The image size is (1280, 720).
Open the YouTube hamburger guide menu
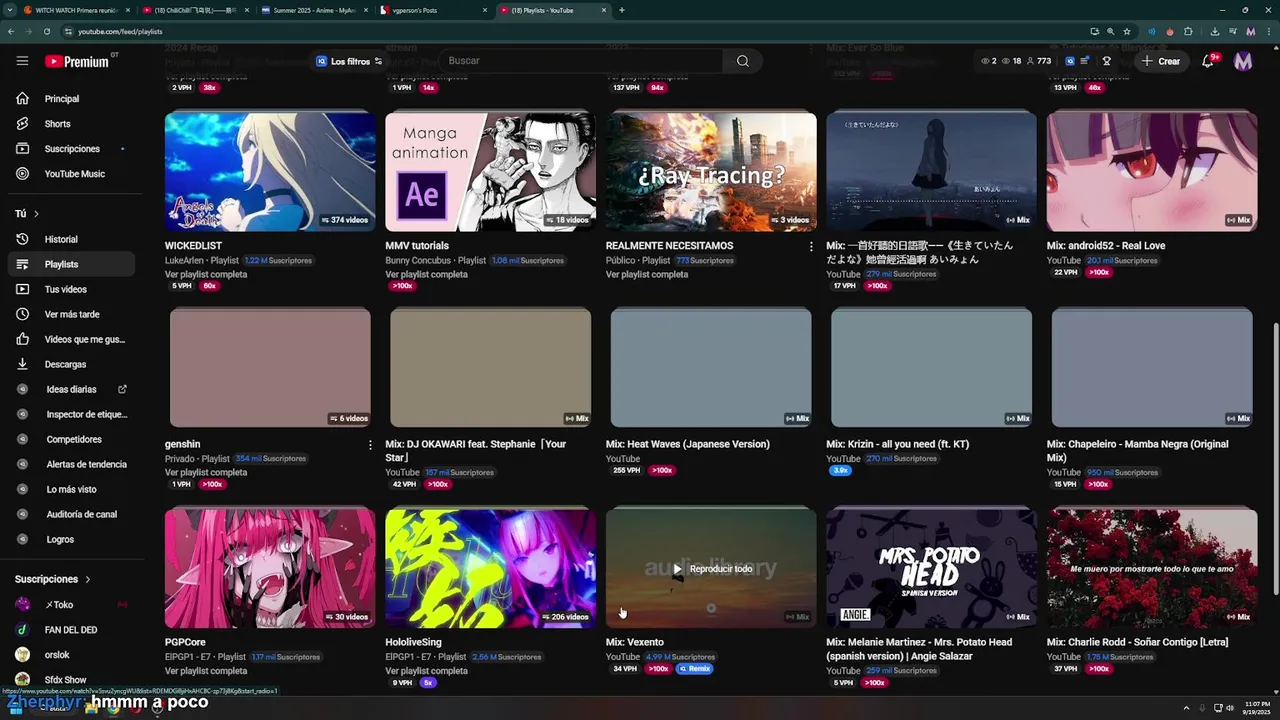(x=22, y=61)
